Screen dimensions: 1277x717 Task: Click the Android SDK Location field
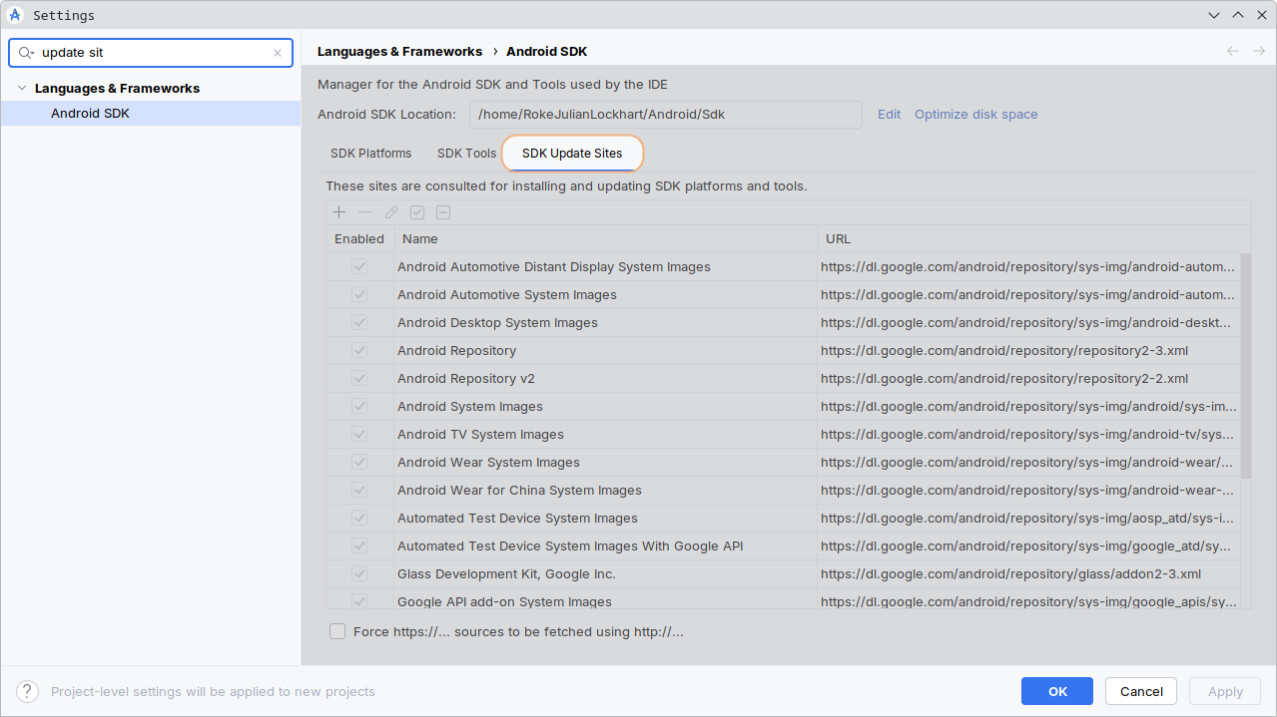(x=665, y=114)
